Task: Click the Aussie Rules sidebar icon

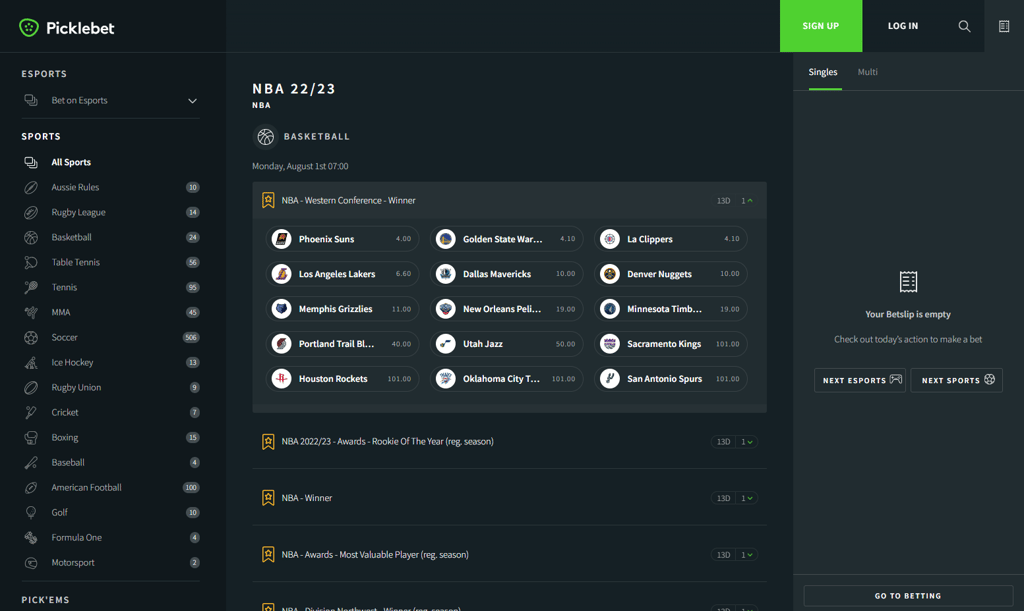Action: pyautogui.click(x=31, y=187)
